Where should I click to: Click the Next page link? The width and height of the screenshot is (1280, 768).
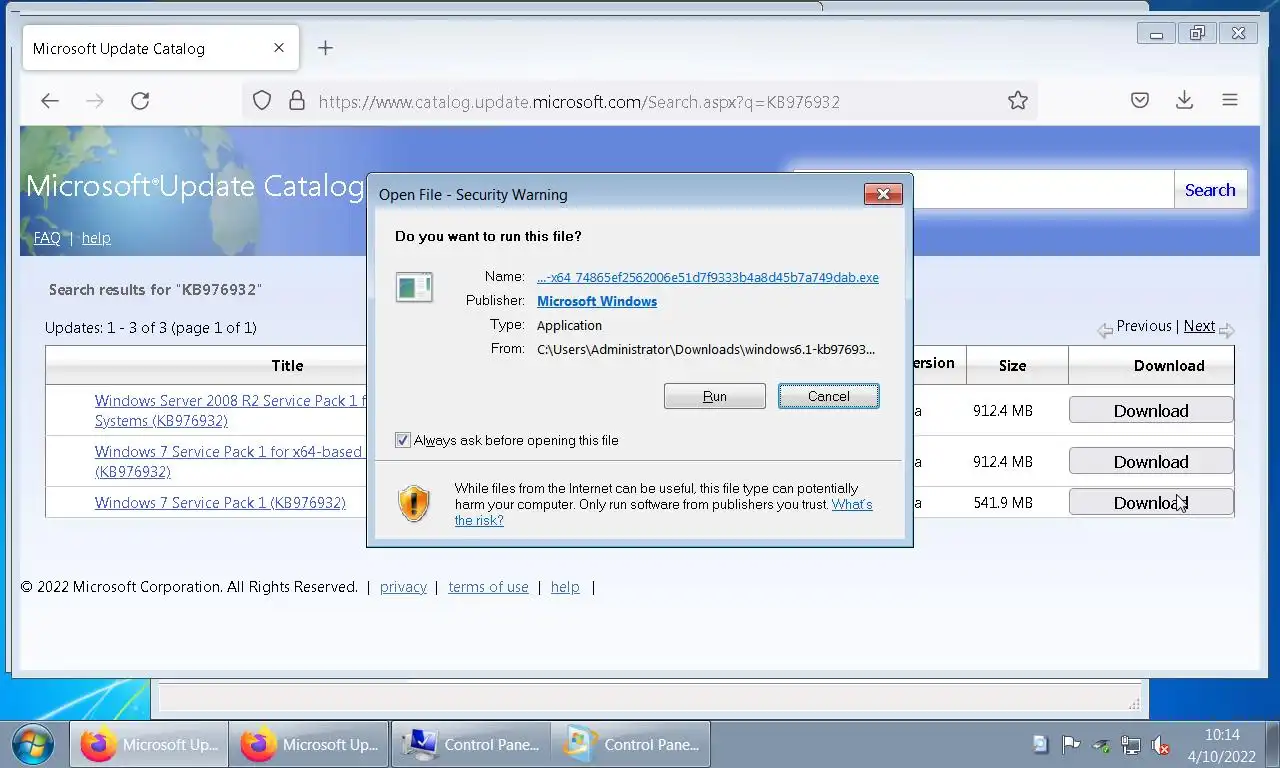pos(1199,326)
